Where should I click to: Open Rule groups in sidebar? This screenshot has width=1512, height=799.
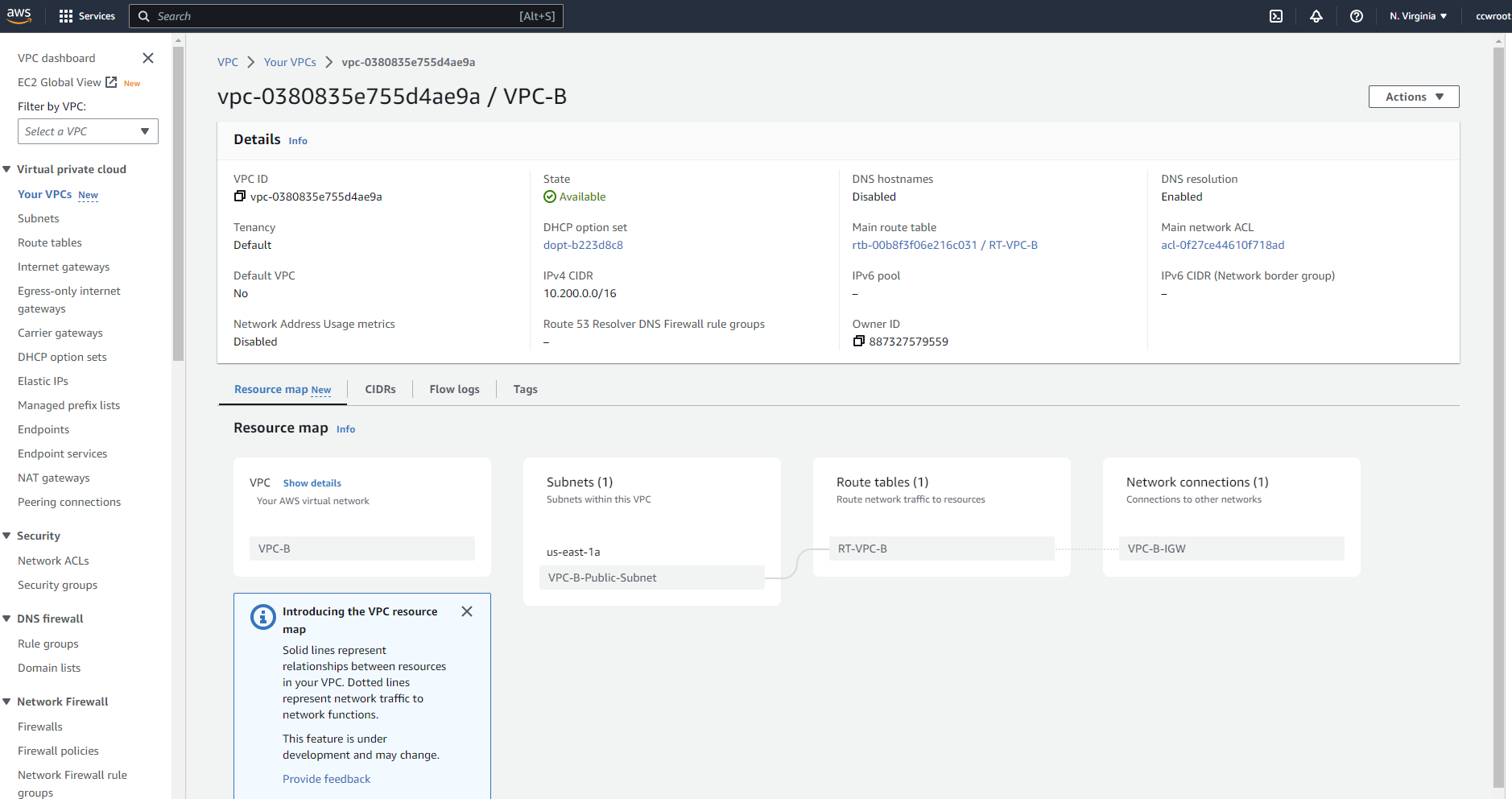(x=48, y=644)
